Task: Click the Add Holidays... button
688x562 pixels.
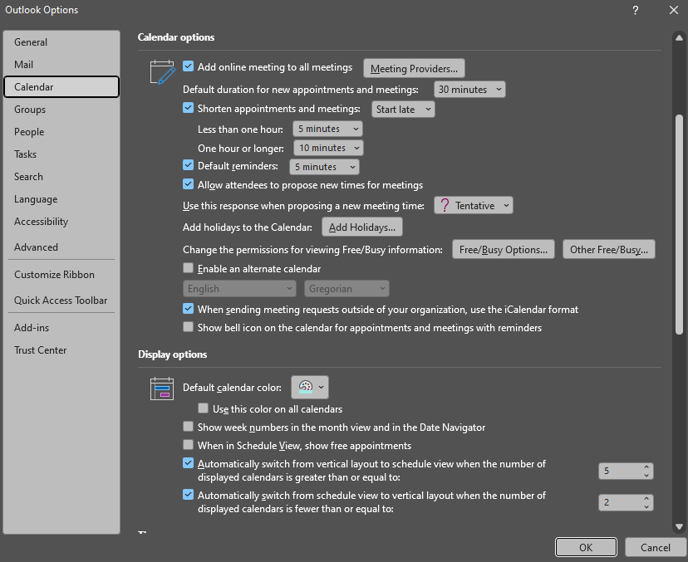Action: (x=362, y=227)
